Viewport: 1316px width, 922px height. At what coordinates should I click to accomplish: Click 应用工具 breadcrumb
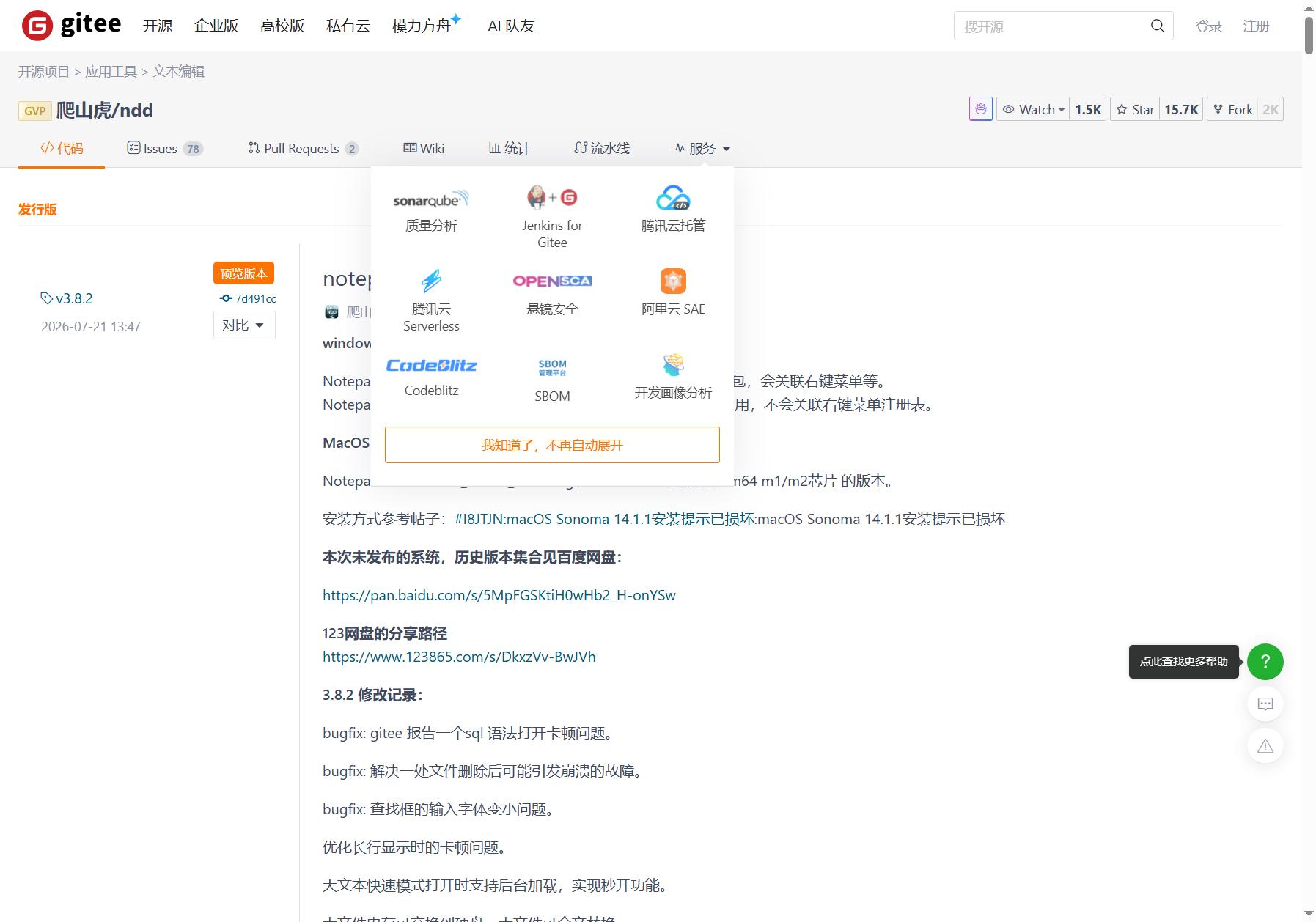[x=111, y=72]
